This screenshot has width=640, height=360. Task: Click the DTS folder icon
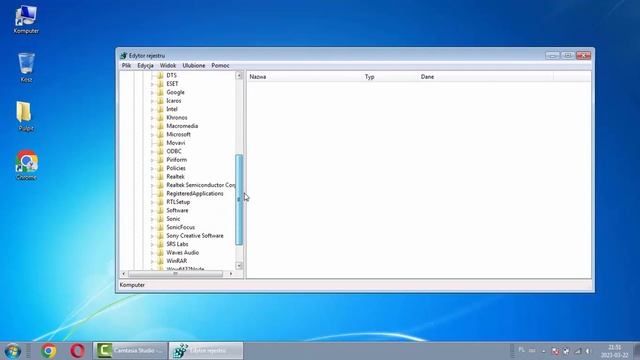(160, 76)
